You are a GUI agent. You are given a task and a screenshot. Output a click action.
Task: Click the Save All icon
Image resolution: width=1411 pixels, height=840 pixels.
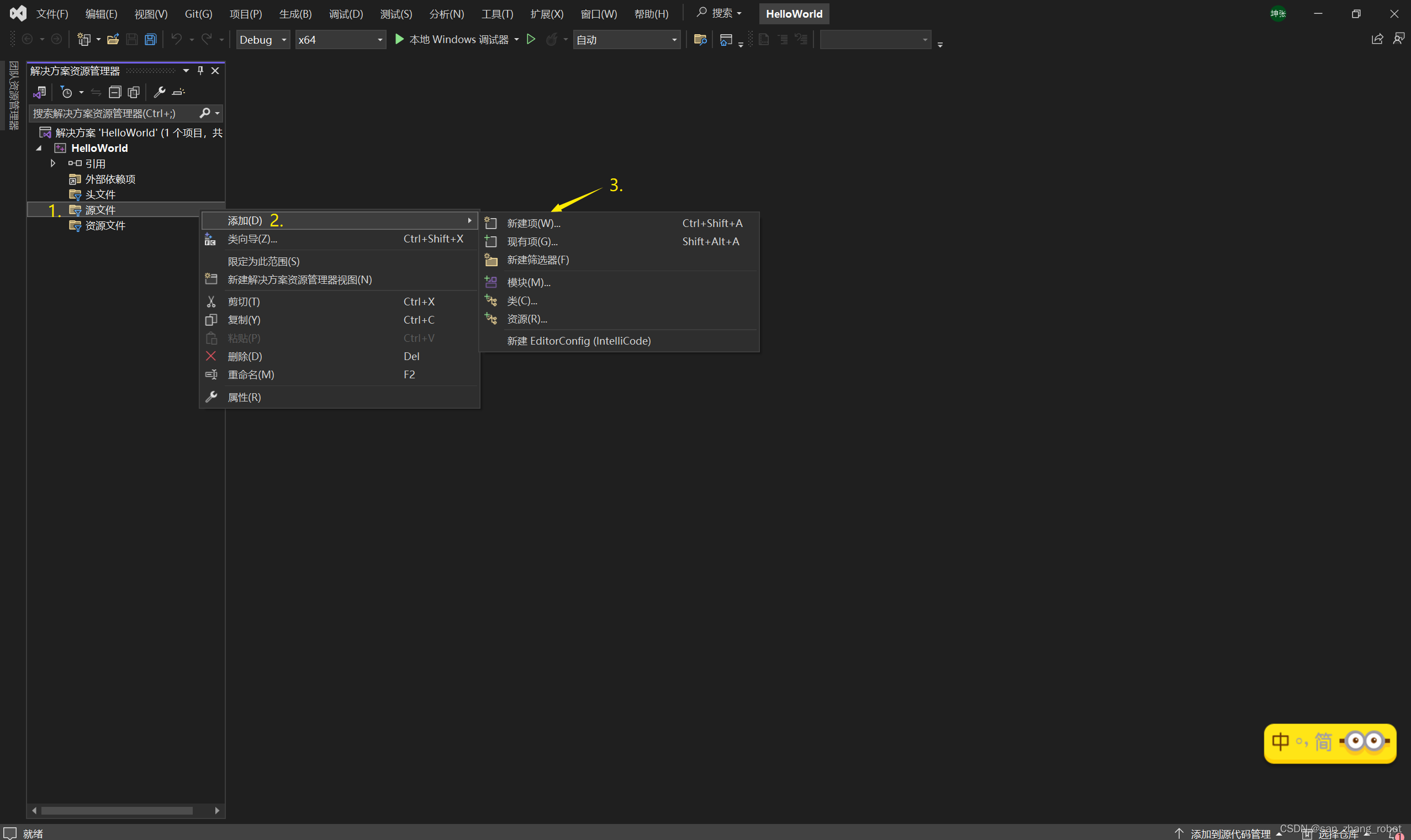[150, 39]
